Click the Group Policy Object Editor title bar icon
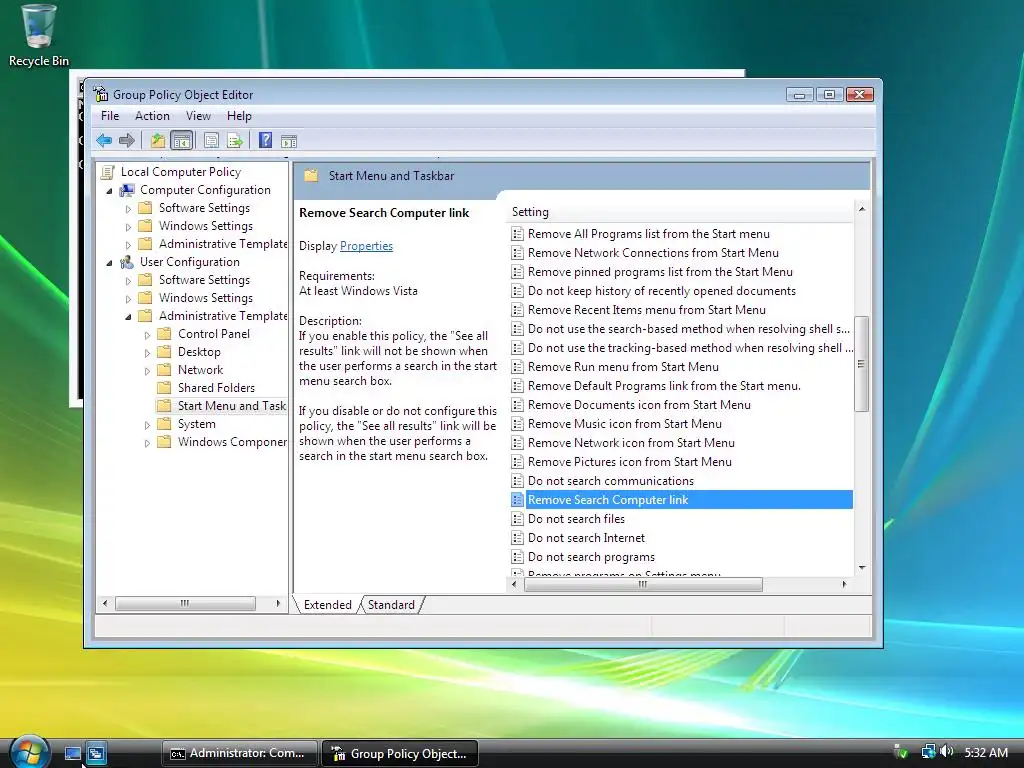 point(101,94)
